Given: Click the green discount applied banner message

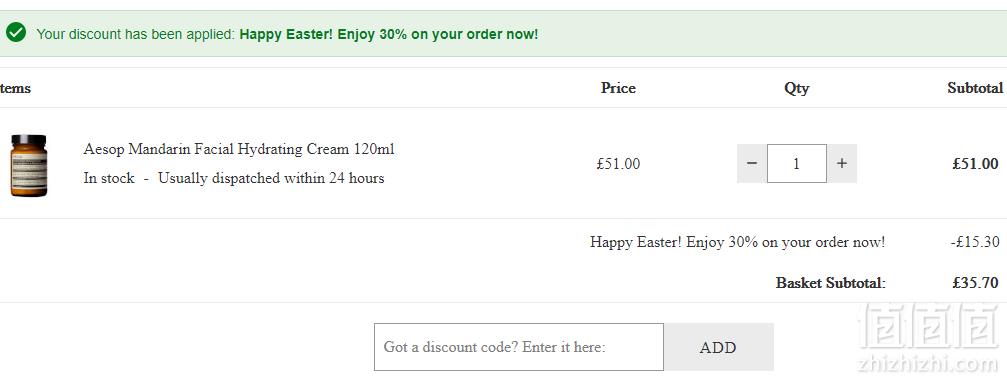Looking at the screenshot, I should point(287,34).
